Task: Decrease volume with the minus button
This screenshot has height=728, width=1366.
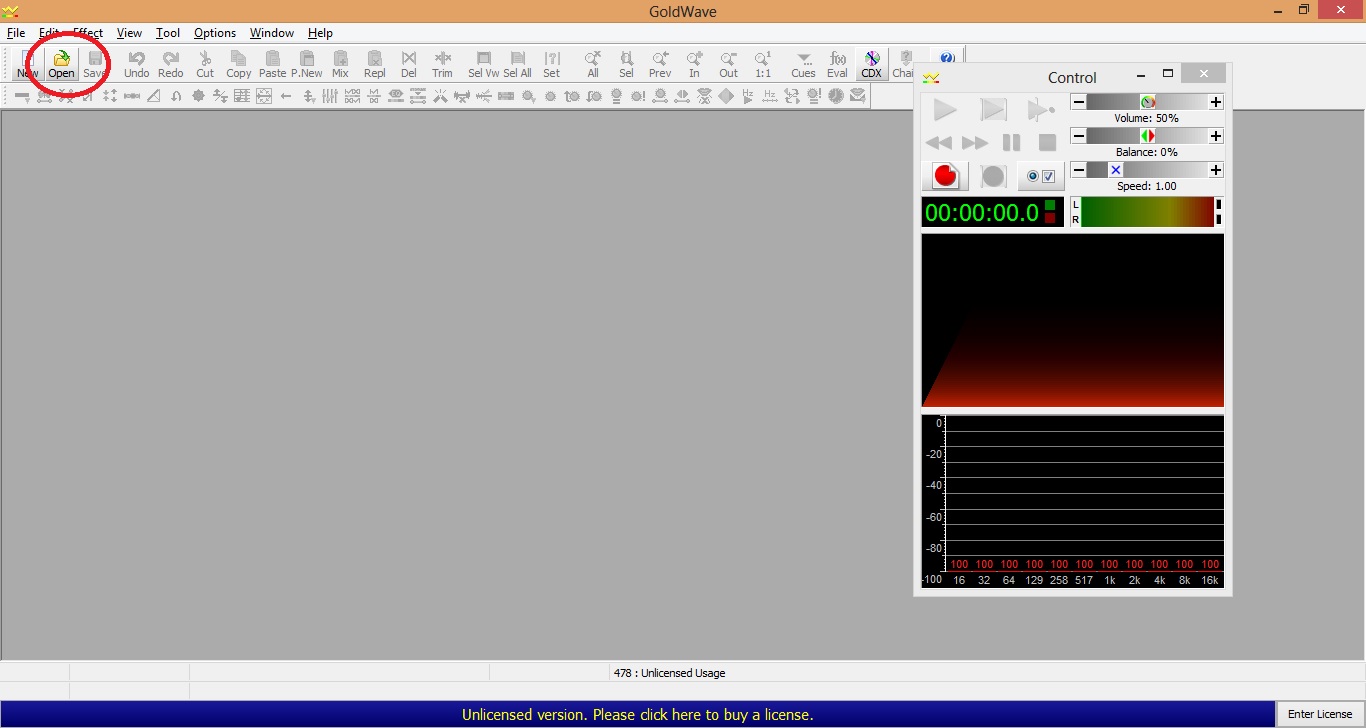Action: [x=1078, y=102]
